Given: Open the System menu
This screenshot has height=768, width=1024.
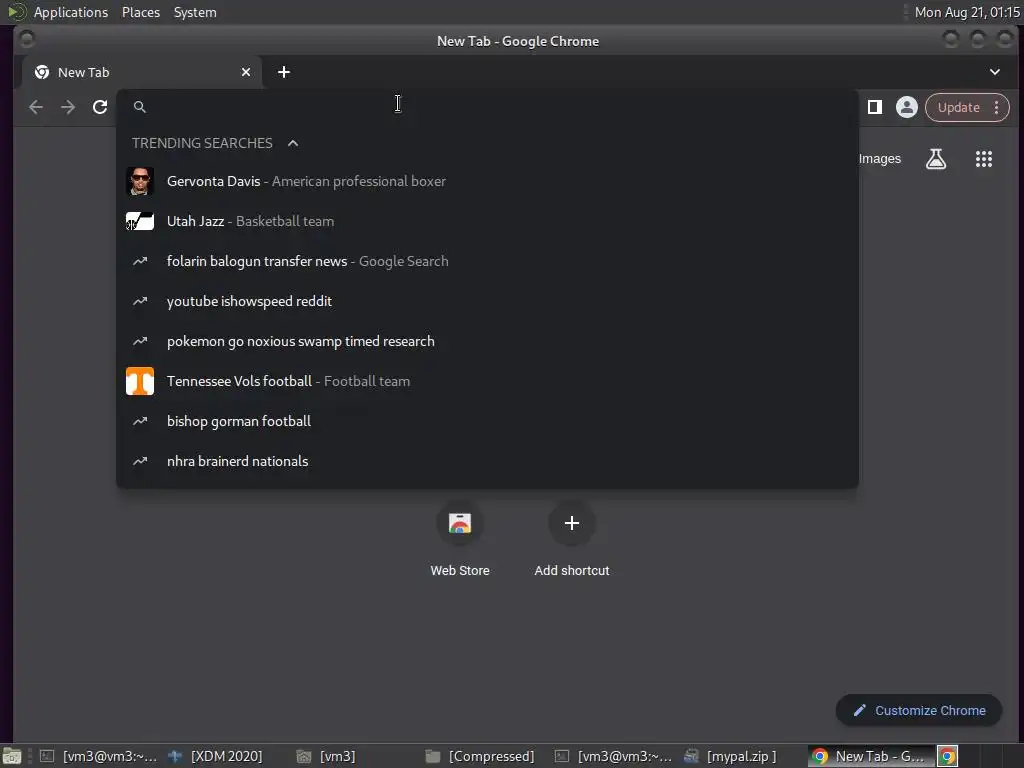Looking at the screenshot, I should pyautogui.click(x=195, y=12).
